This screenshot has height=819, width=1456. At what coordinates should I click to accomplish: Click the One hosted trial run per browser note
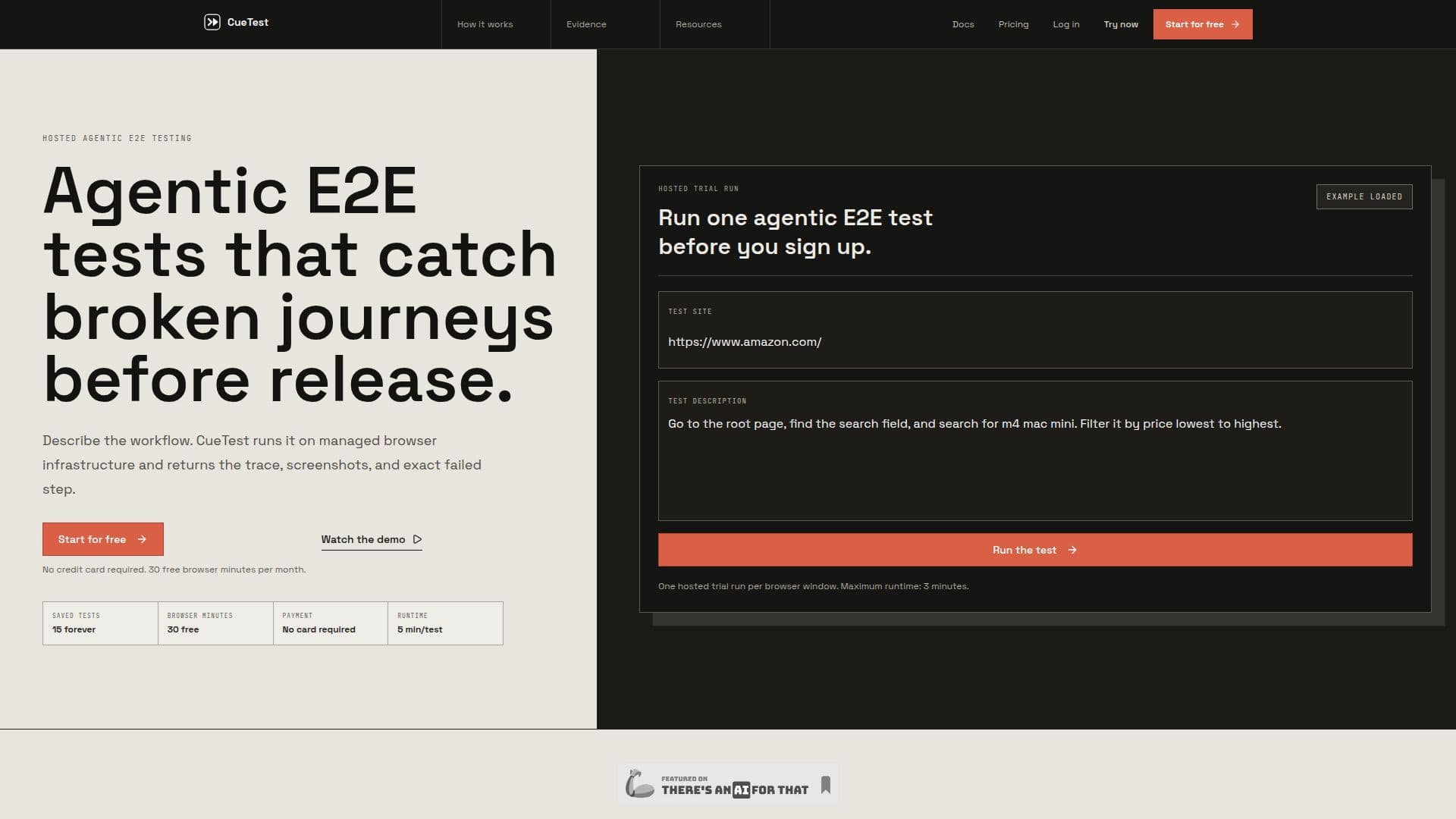(813, 586)
